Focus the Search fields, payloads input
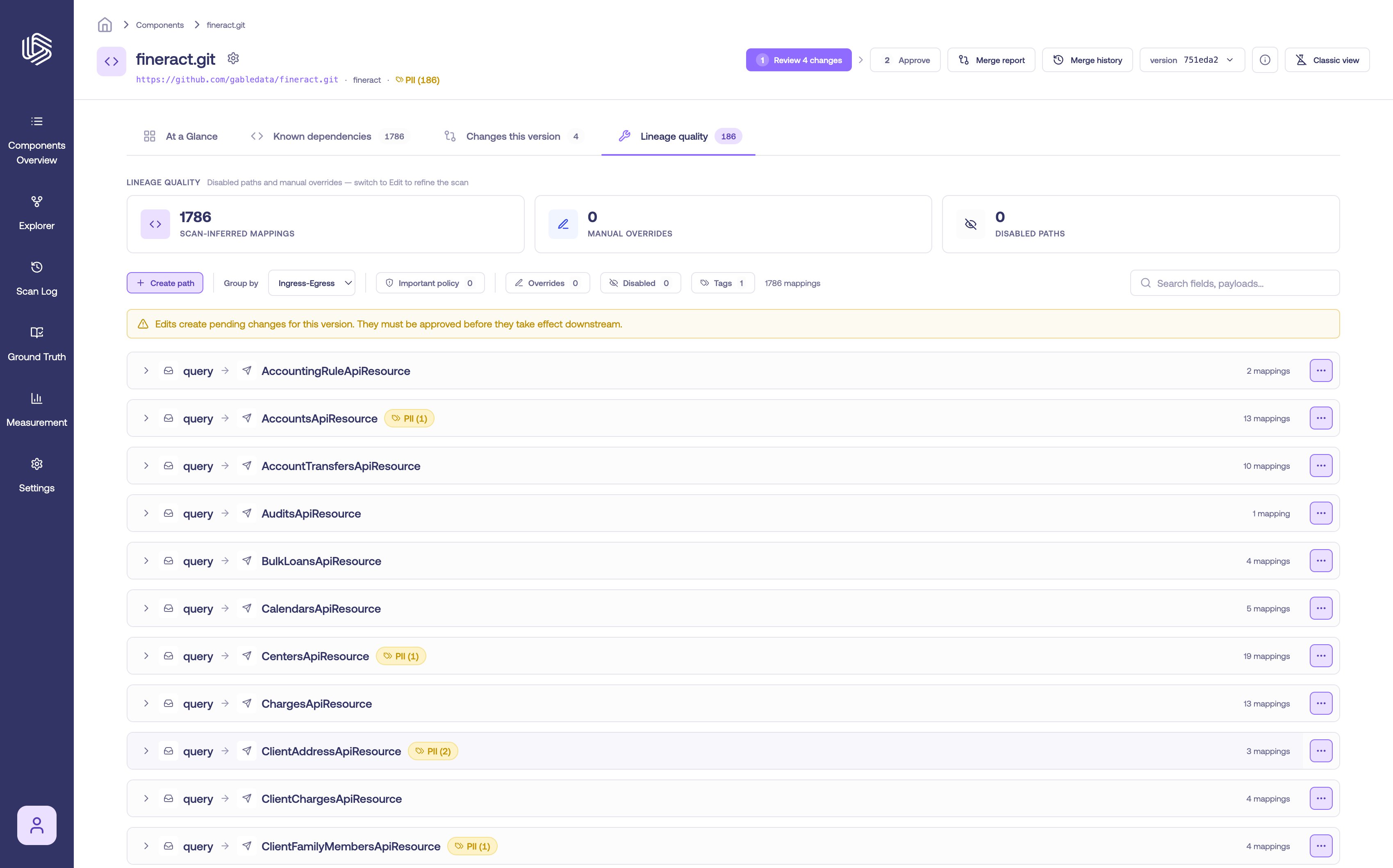 click(x=1234, y=283)
